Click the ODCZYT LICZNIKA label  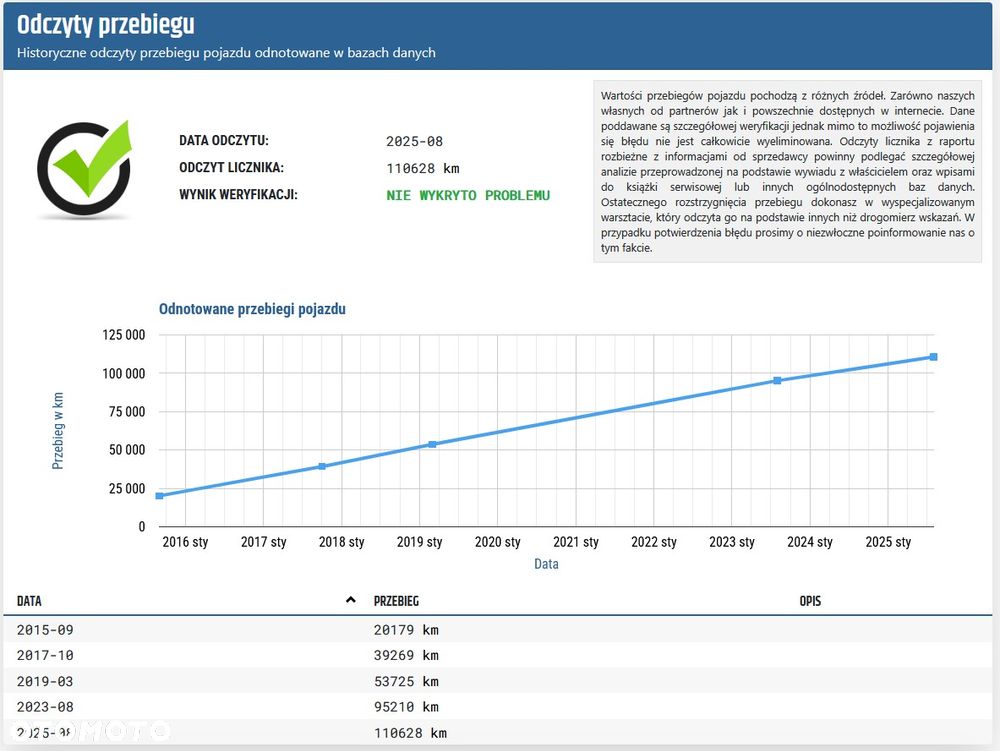232,168
